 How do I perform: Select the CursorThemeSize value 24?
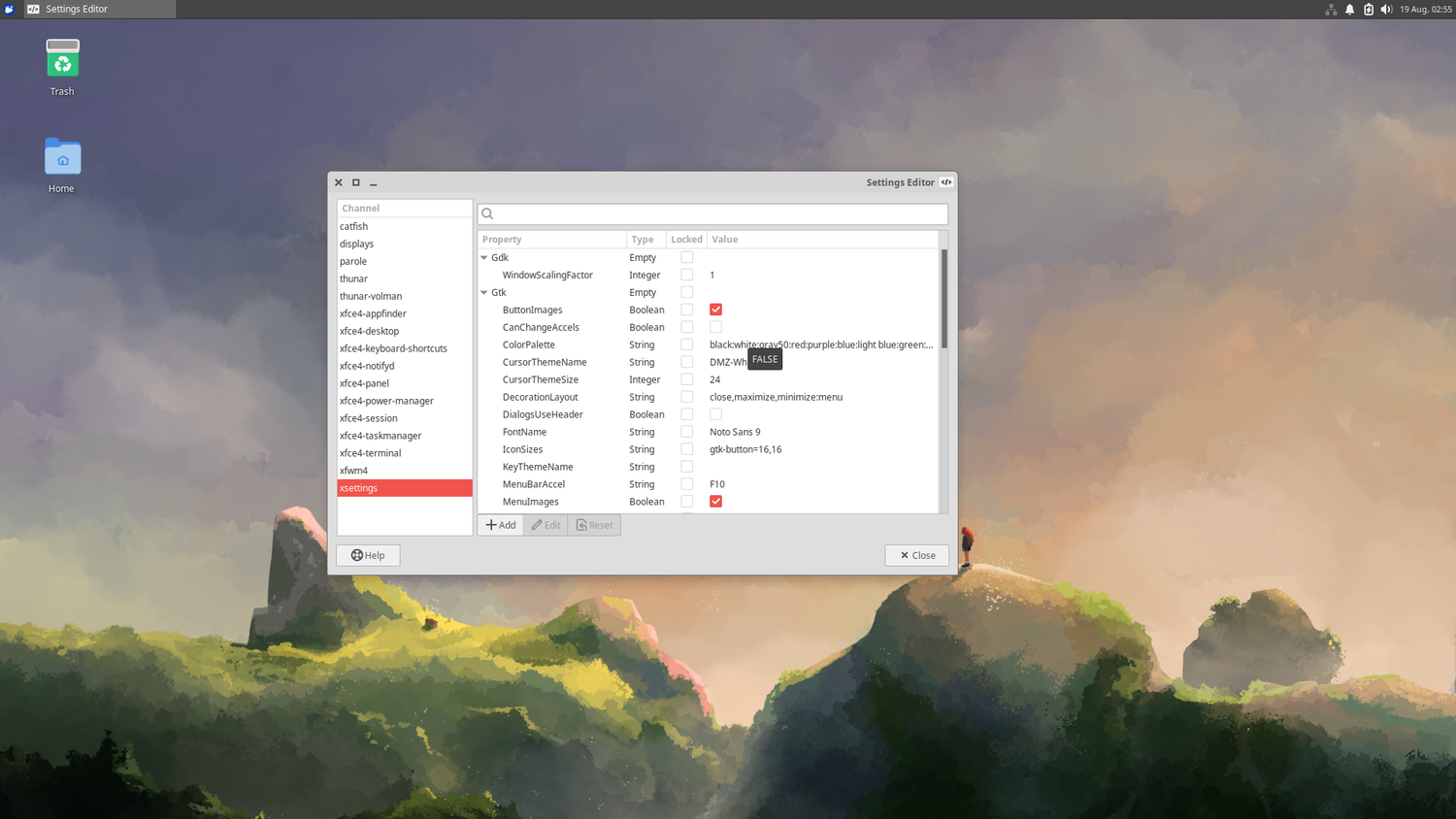tap(714, 379)
